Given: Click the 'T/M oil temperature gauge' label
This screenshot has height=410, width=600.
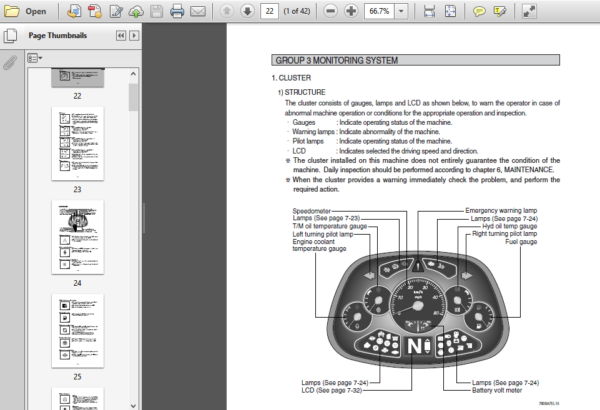Looking at the screenshot, I should click(x=330, y=226).
